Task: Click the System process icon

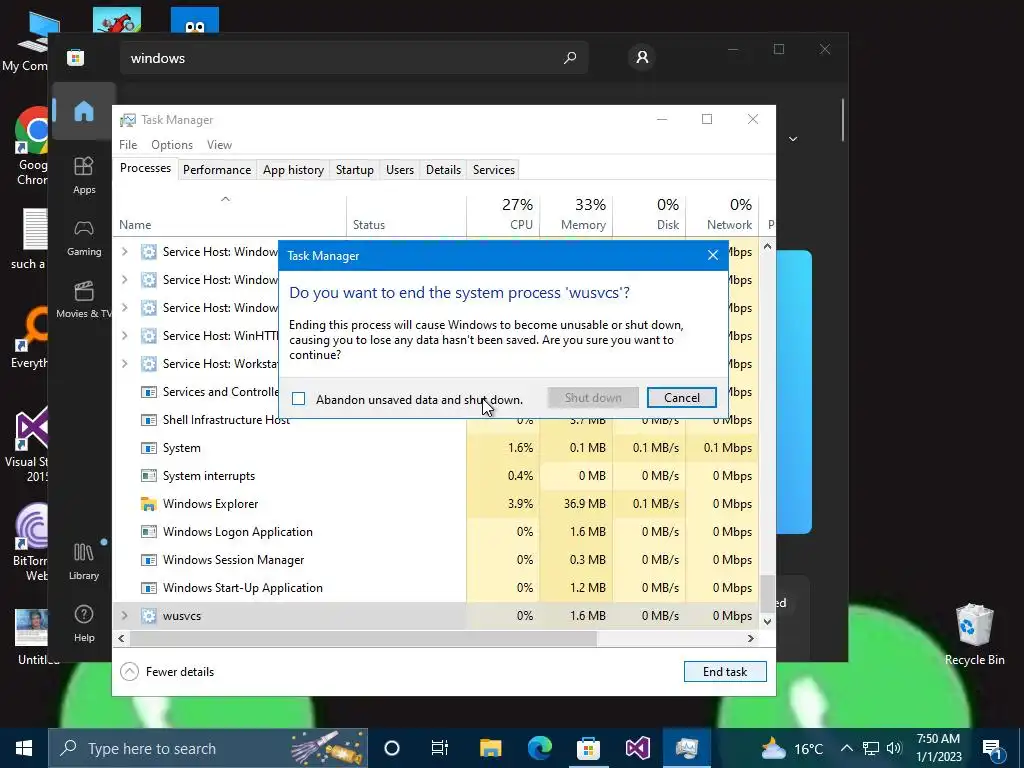Action: (x=149, y=448)
